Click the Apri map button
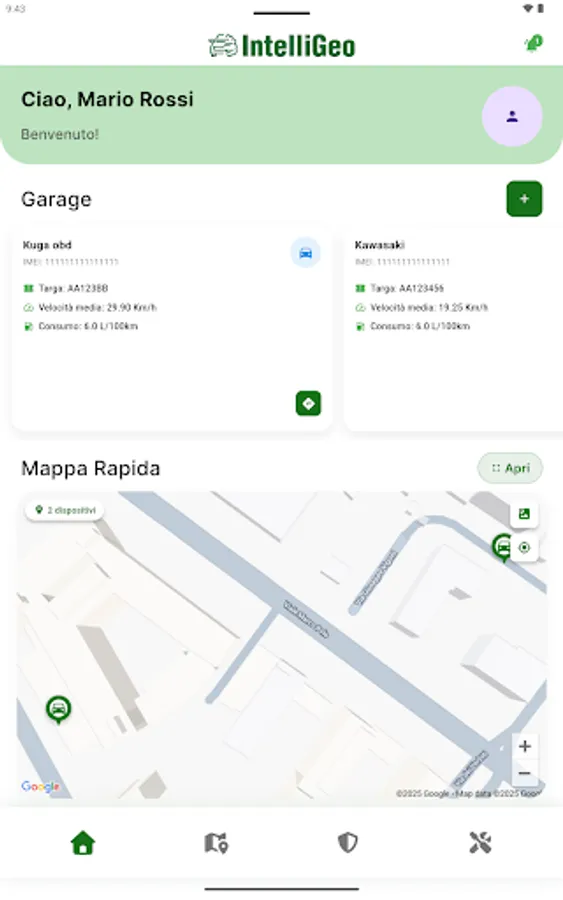Screen dimensions: 563x900 click(510, 468)
